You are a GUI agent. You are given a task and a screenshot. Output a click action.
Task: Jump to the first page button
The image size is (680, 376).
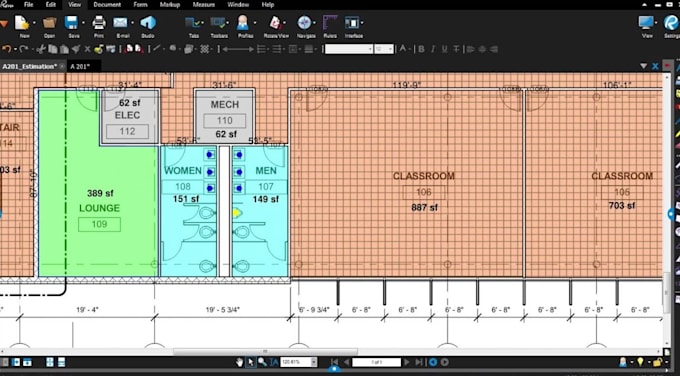tap(334, 362)
